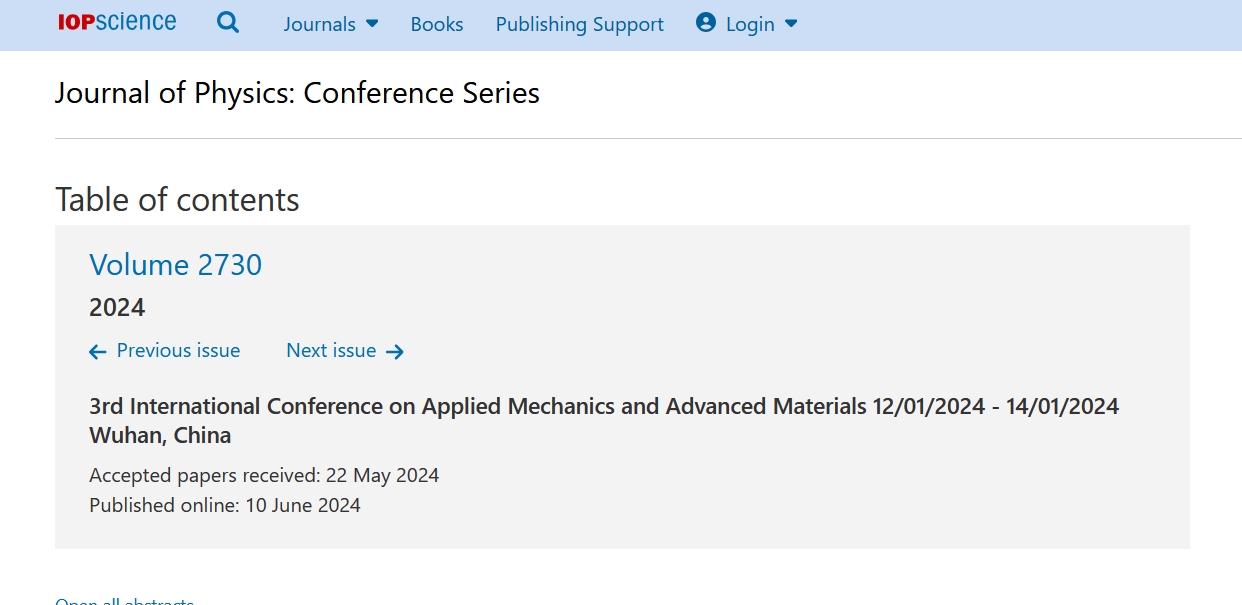Click the Table of contents heading
The width and height of the screenshot is (1242, 605).
point(177,199)
